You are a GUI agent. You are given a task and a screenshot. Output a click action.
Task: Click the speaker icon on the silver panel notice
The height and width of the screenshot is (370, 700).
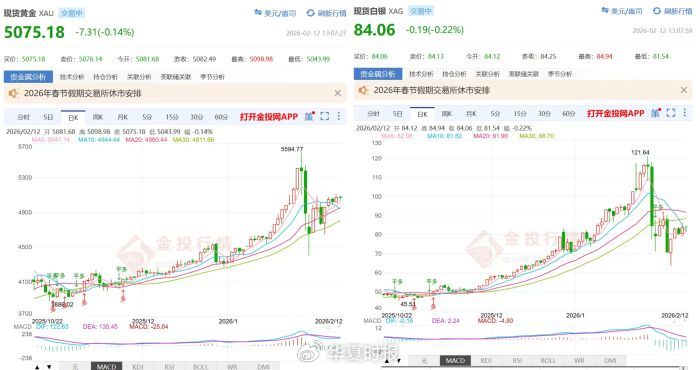coord(363,90)
